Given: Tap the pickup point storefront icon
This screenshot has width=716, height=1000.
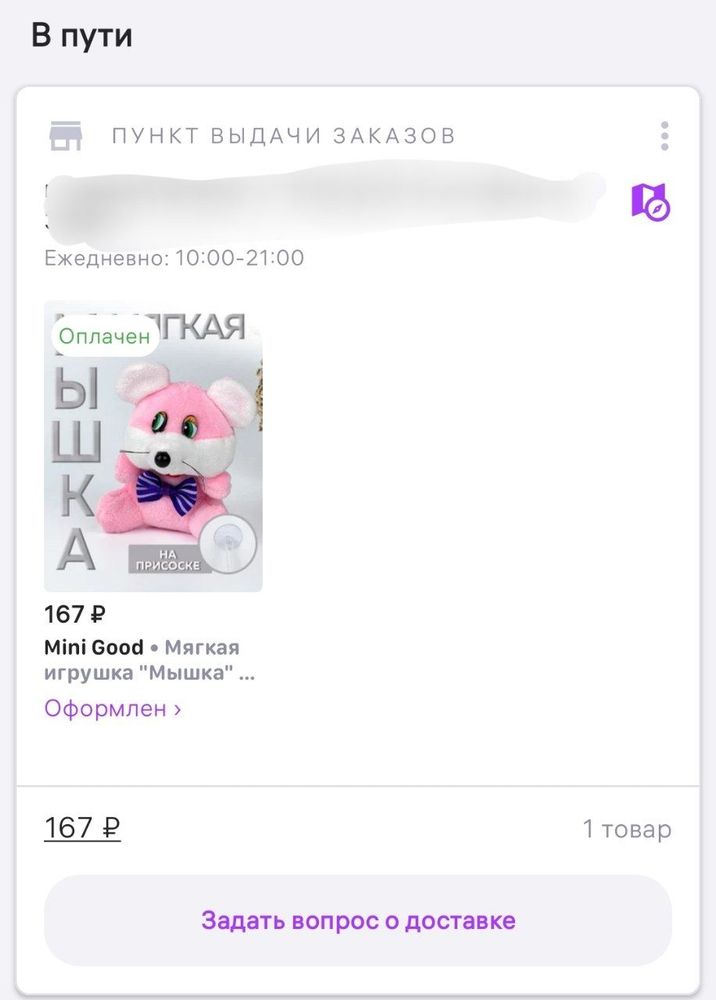Looking at the screenshot, I should click(x=66, y=136).
